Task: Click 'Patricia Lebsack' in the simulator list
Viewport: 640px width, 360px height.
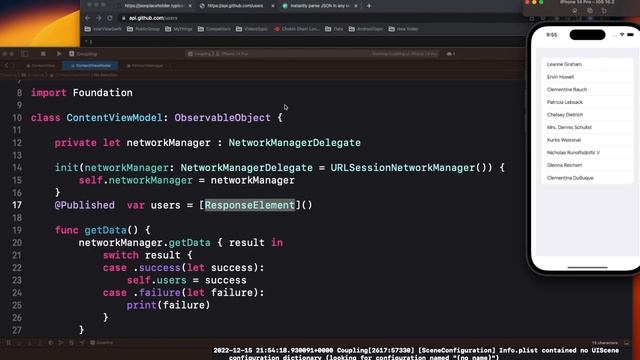Action: click(x=587, y=102)
